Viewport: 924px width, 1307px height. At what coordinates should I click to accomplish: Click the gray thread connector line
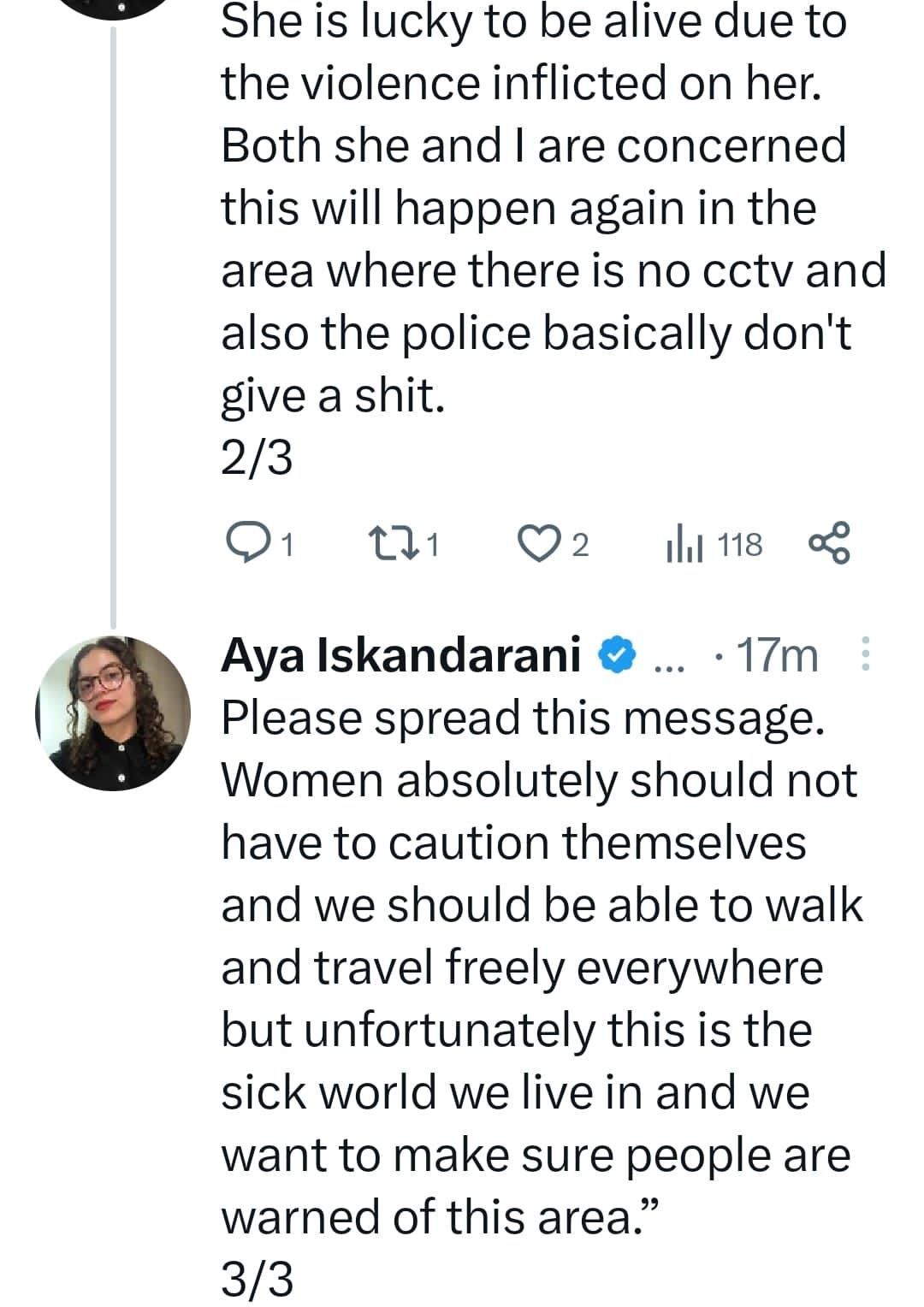tap(112, 325)
